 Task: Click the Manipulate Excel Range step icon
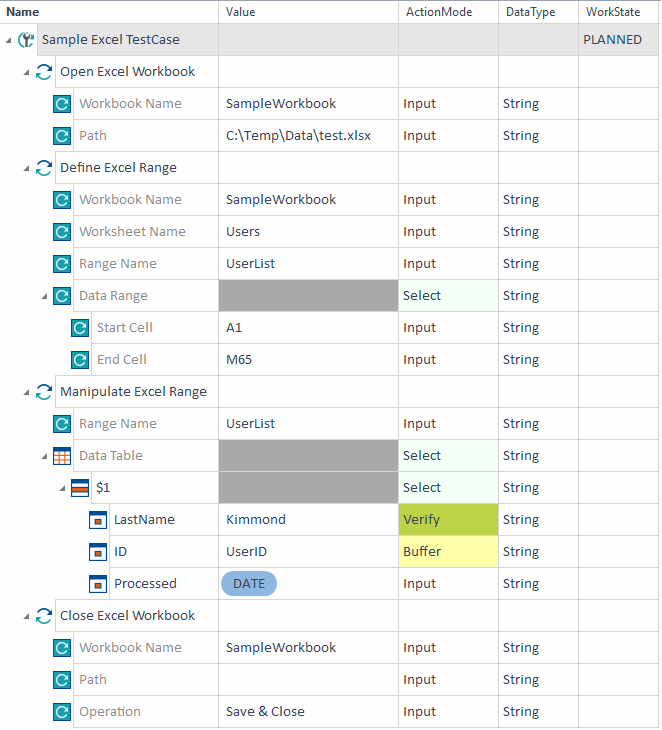pyautogui.click(x=44, y=392)
